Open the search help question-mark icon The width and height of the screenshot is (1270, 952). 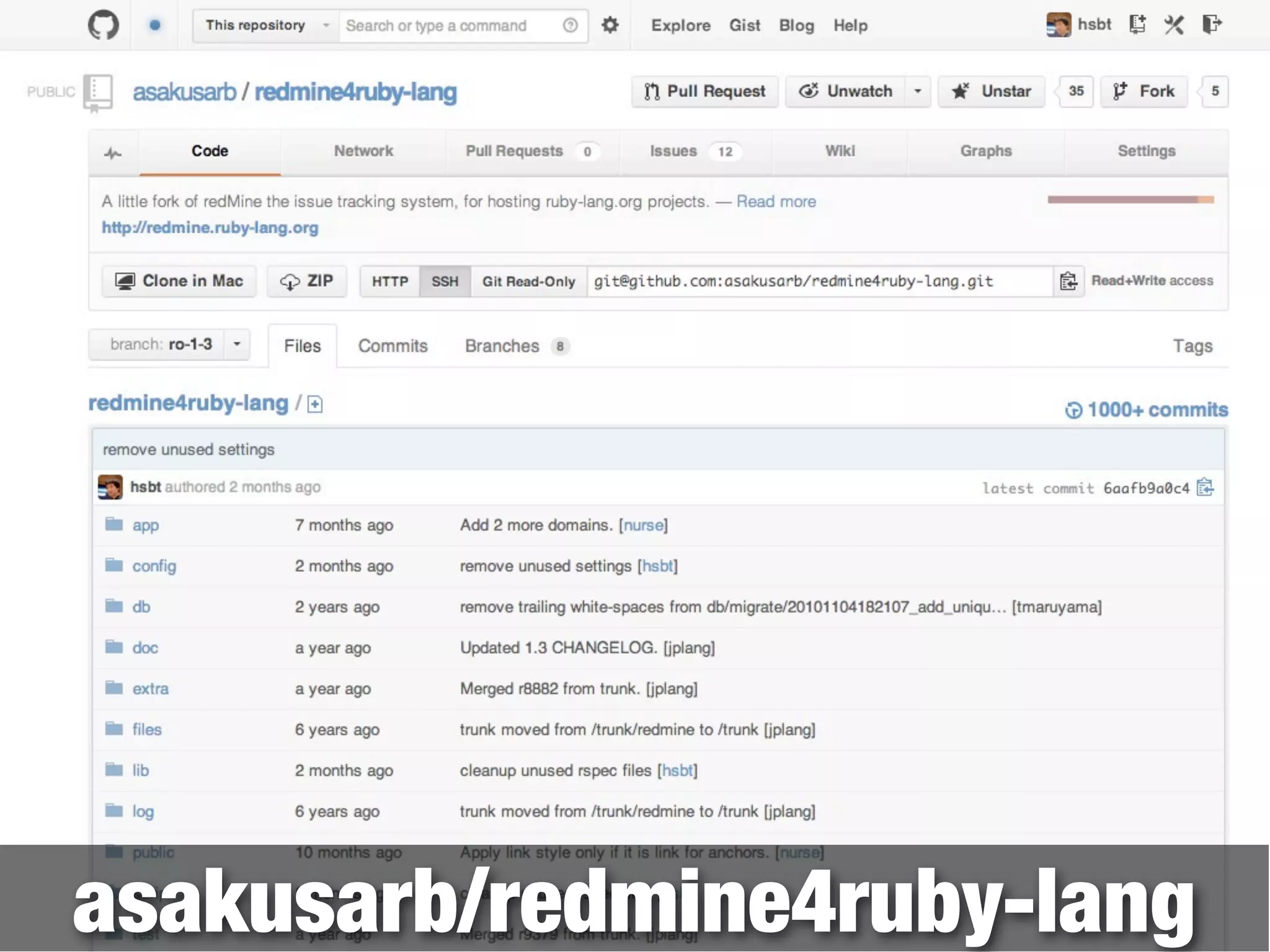coord(570,25)
